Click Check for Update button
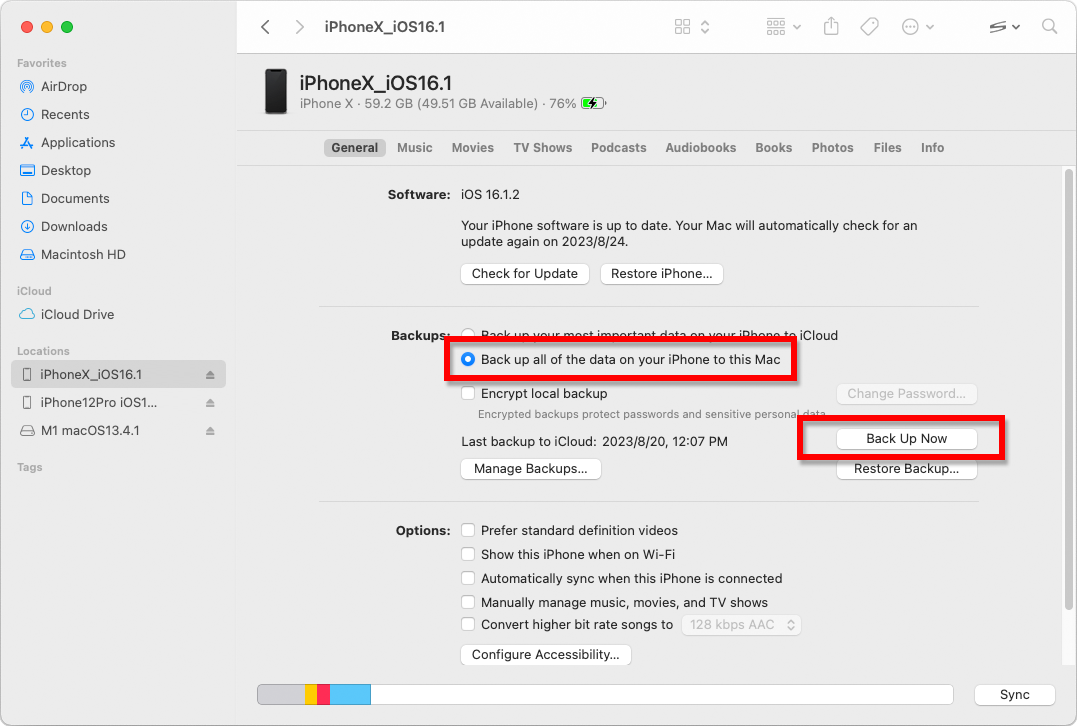The width and height of the screenshot is (1077, 726). [x=525, y=273]
